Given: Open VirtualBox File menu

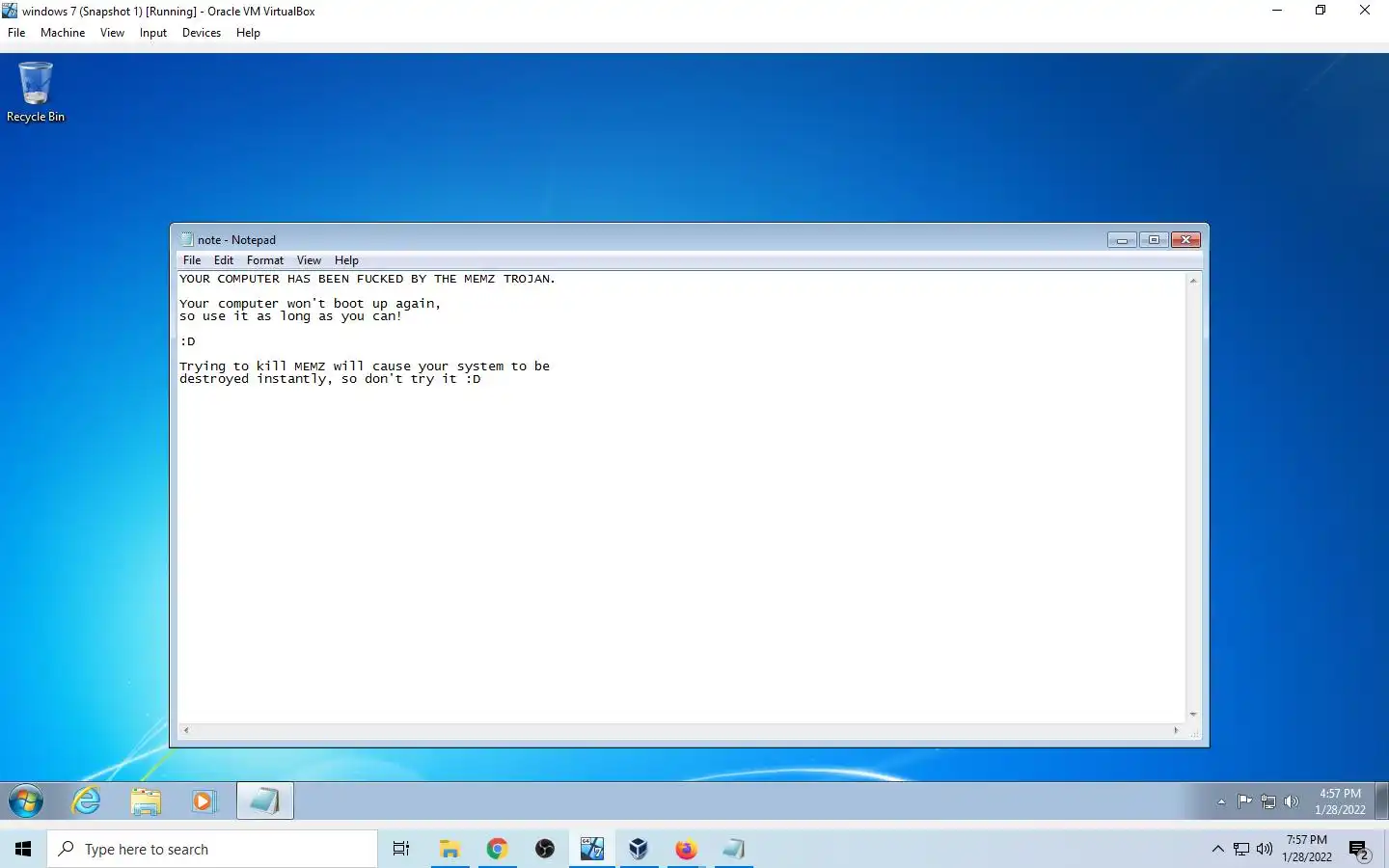Looking at the screenshot, I should [16, 33].
